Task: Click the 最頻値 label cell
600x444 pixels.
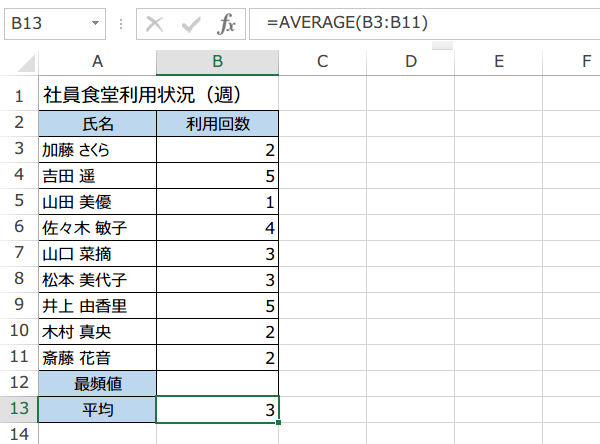Action: click(x=98, y=384)
